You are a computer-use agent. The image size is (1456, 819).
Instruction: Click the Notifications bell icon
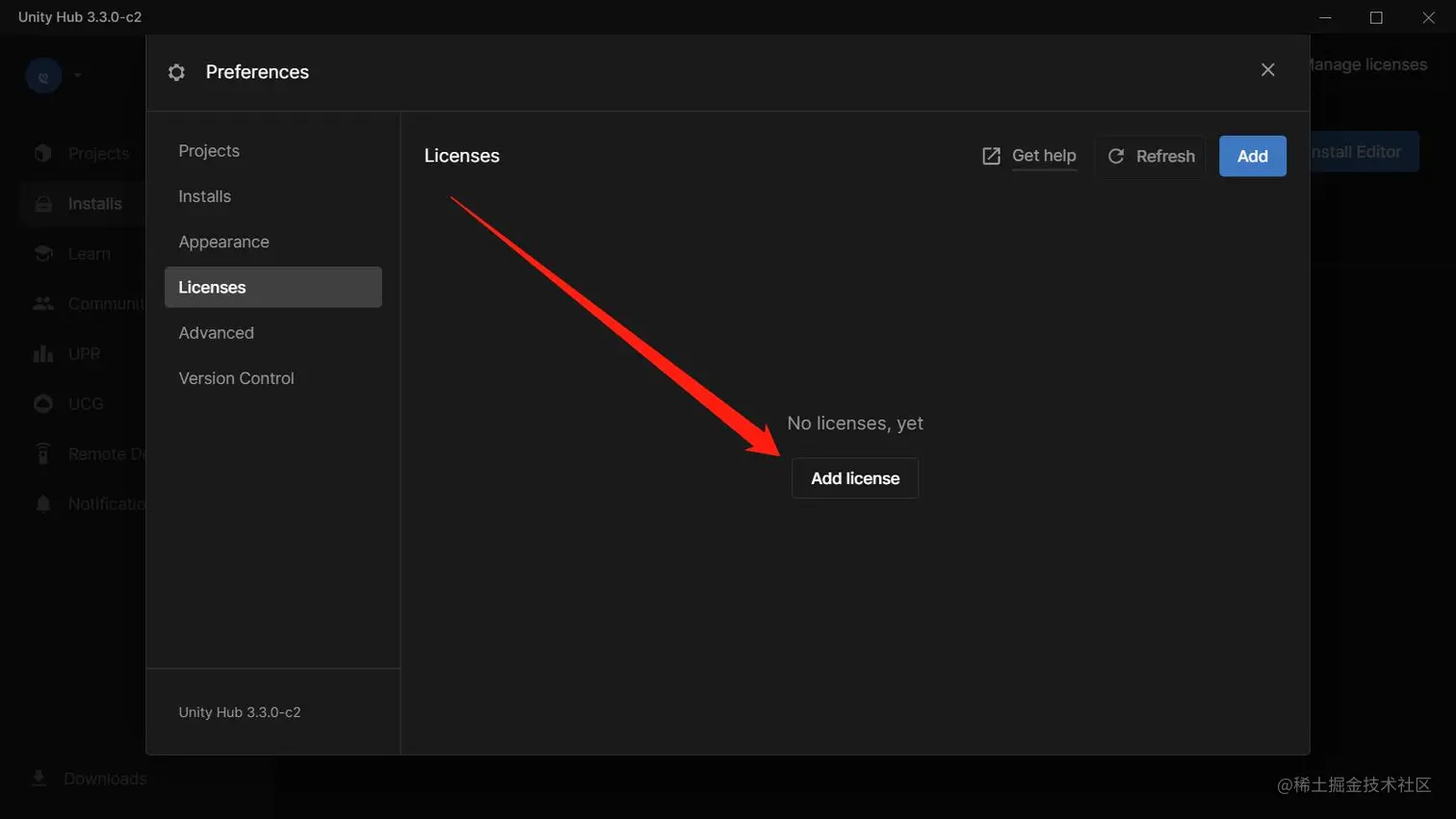42,503
